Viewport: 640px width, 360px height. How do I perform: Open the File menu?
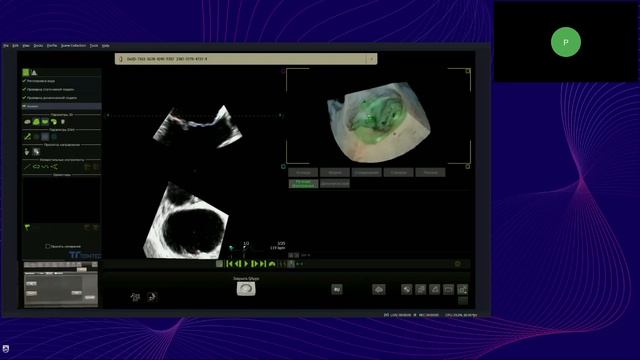pyautogui.click(x=6, y=46)
